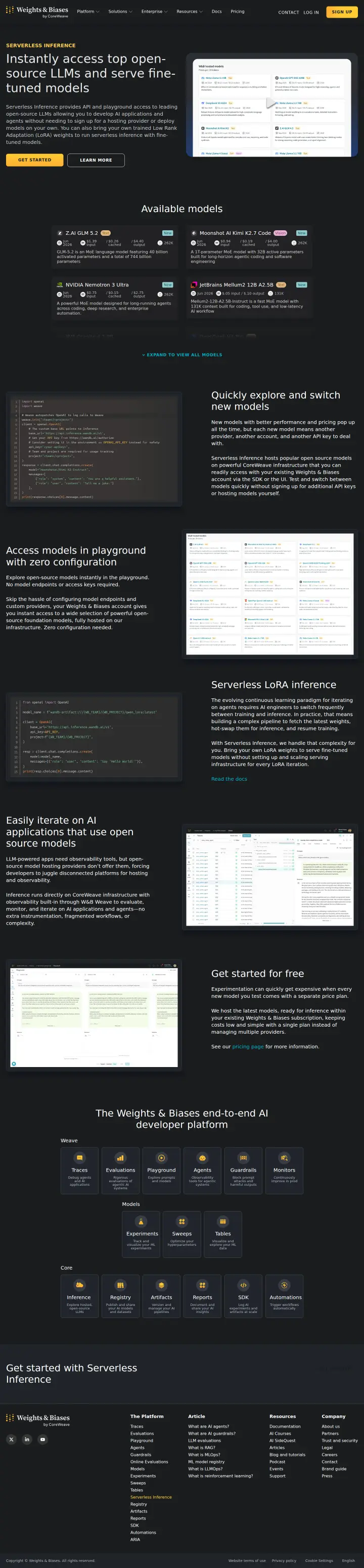Open footer What is RAG? article
Screen dimensions: 364x1568
tap(201, 1447)
